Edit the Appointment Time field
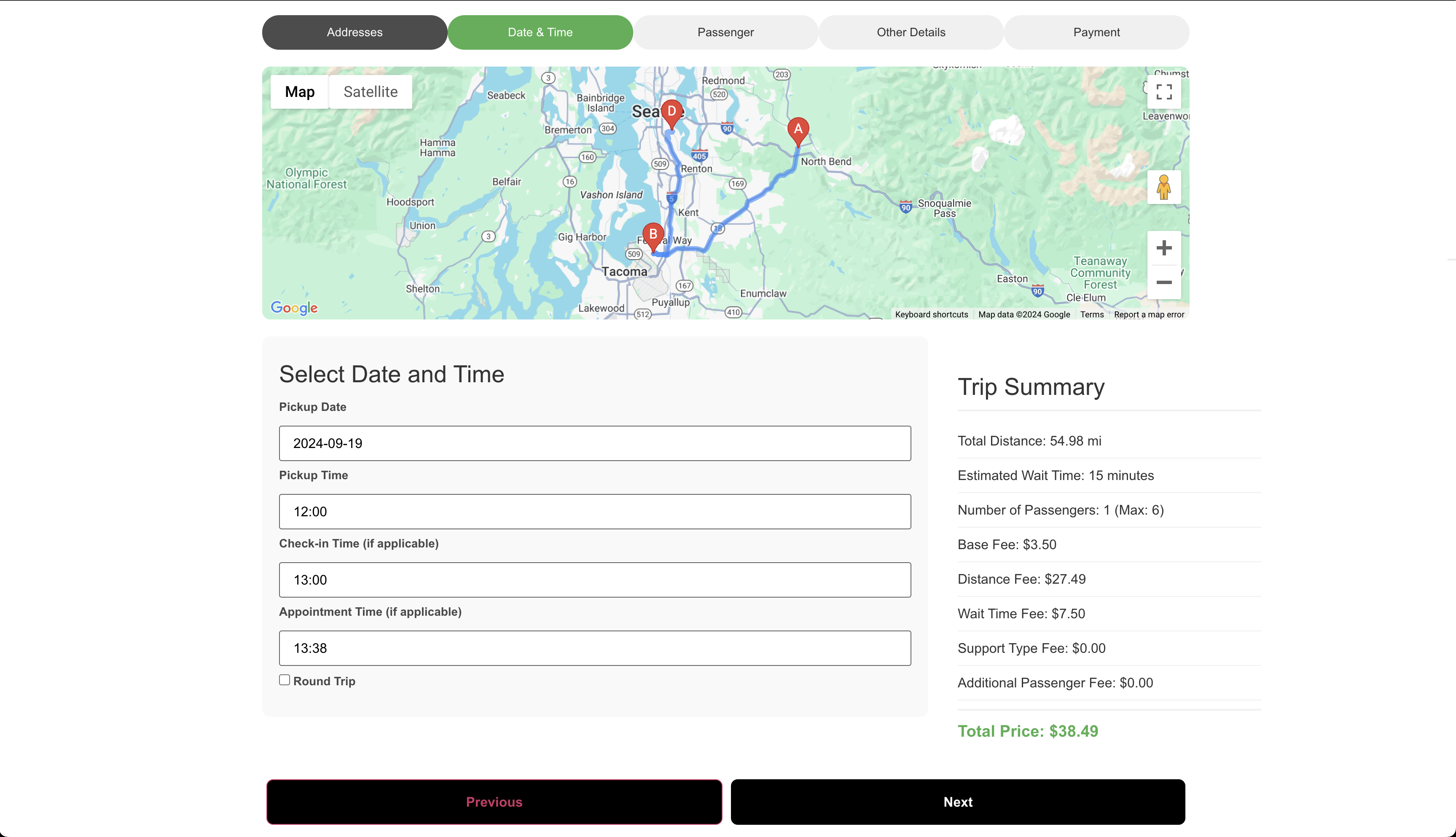This screenshot has height=837, width=1456. click(x=595, y=649)
